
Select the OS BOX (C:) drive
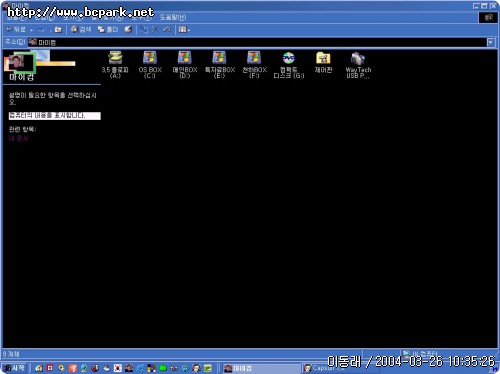click(x=150, y=65)
